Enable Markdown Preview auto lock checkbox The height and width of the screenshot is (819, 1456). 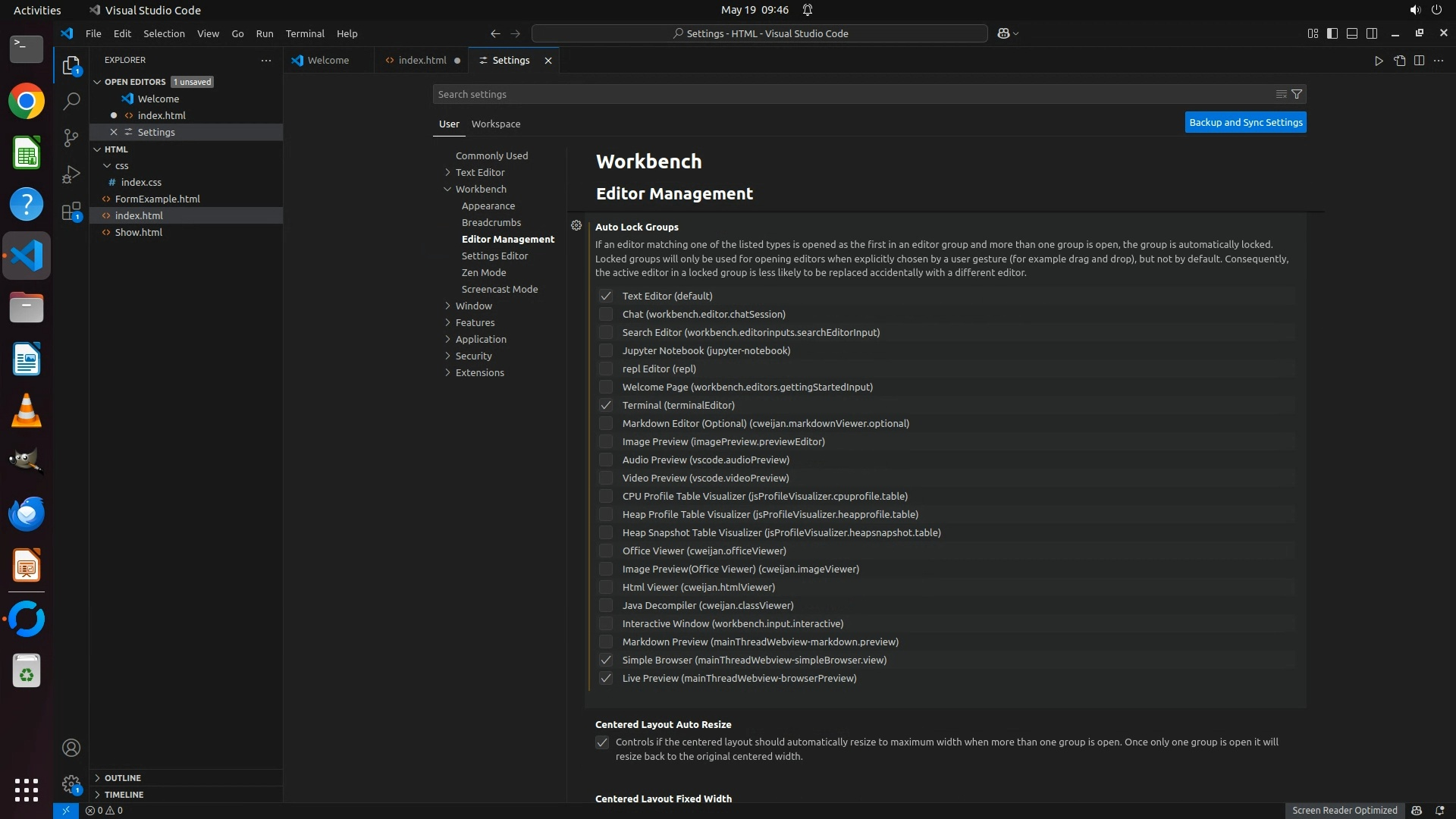[605, 642]
